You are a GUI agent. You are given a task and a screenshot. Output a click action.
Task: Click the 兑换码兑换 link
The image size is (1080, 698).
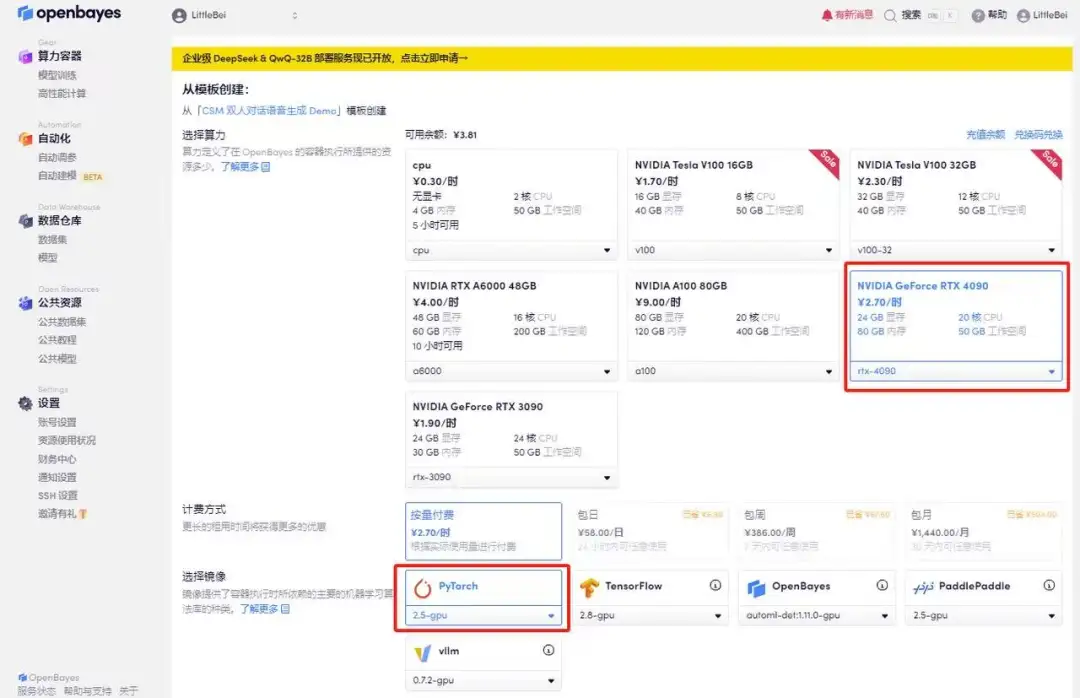click(x=1038, y=135)
